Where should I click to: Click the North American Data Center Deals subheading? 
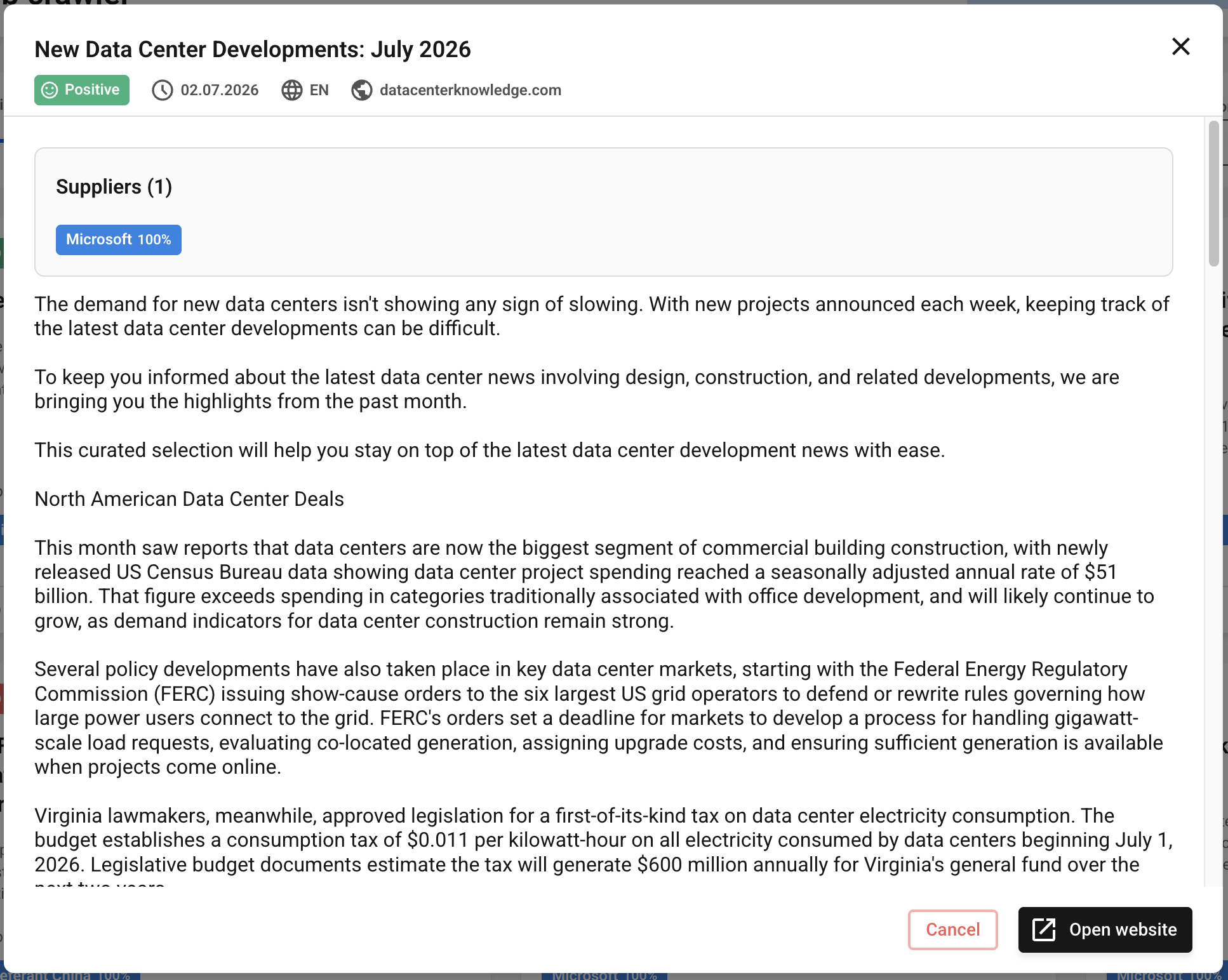click(189, 499)
